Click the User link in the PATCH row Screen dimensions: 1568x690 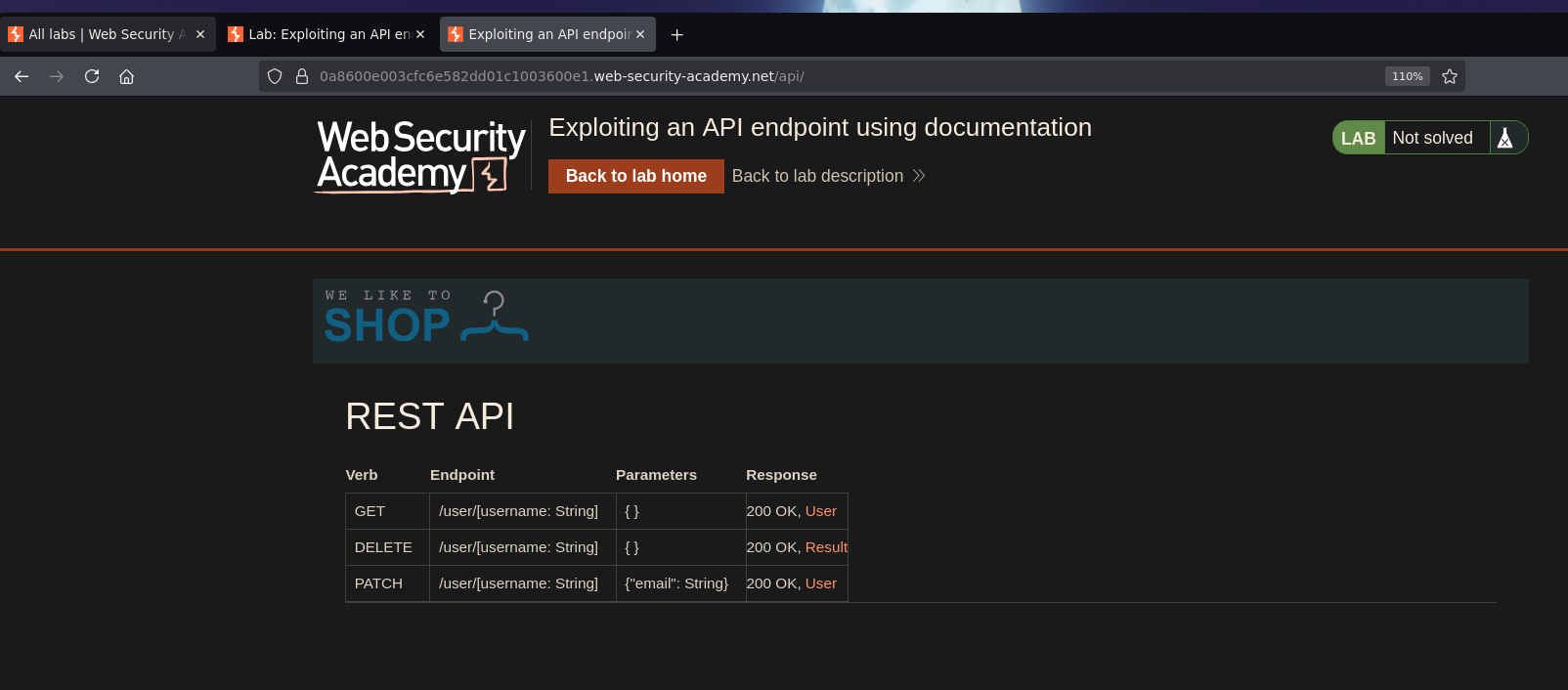821,583
